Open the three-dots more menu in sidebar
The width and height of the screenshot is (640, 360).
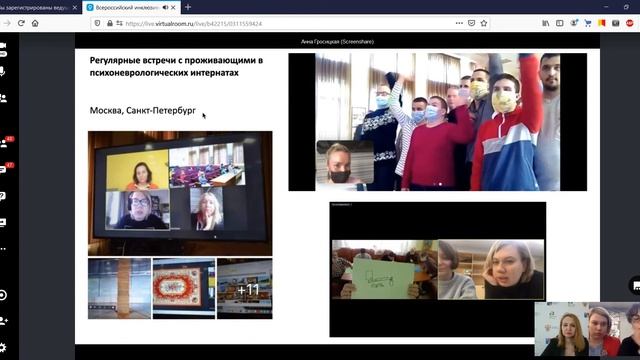tap(3, 249)
